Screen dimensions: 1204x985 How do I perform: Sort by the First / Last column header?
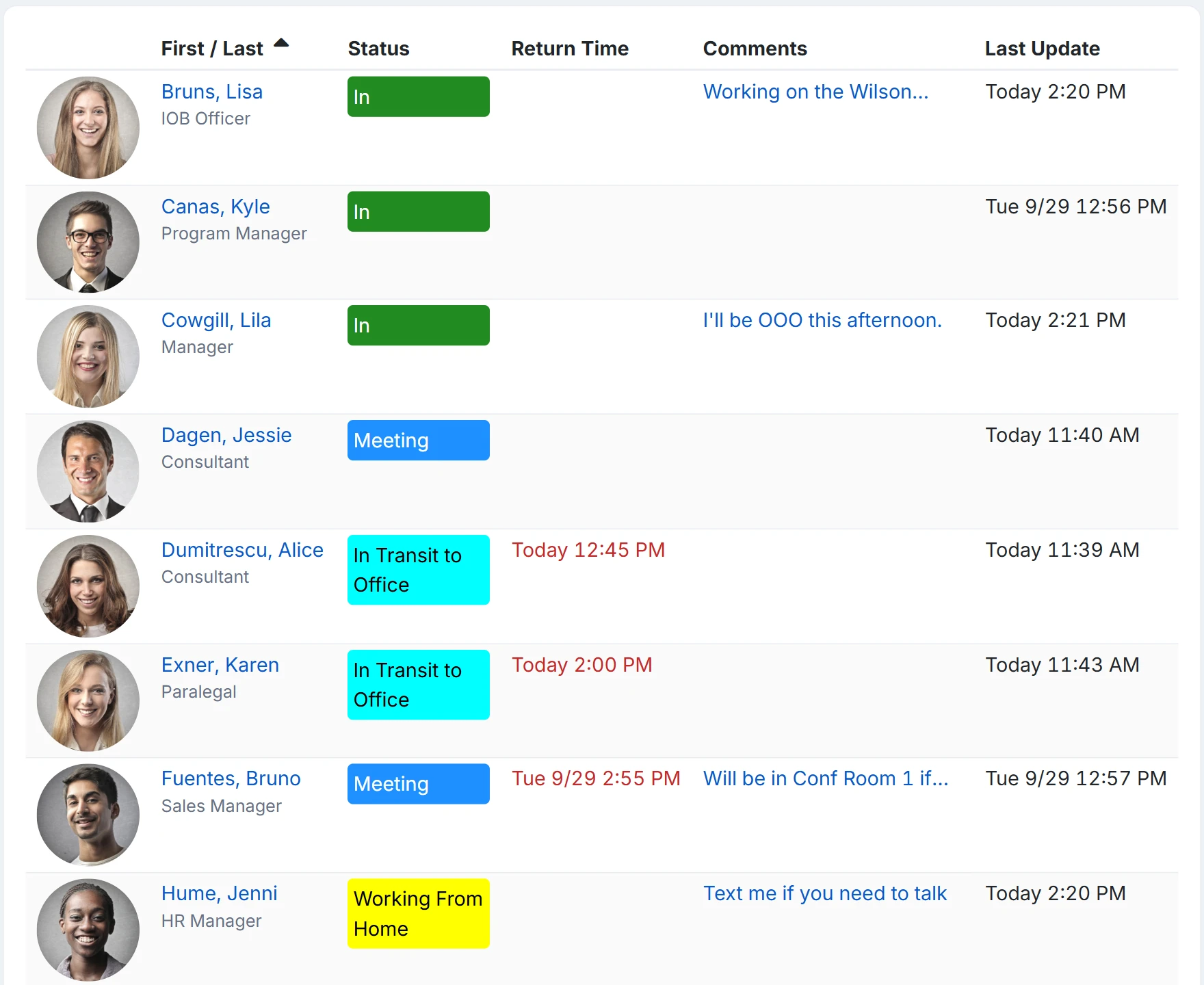(212, 49)
